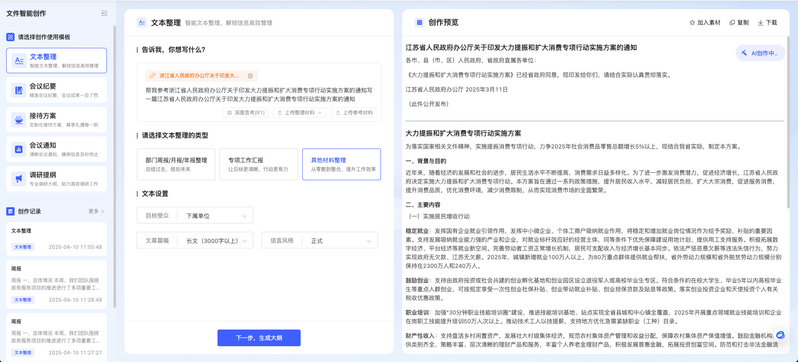Screen dimensions: 798x362
Task: Open the 会议纪要 template
Action: (56, 90)
